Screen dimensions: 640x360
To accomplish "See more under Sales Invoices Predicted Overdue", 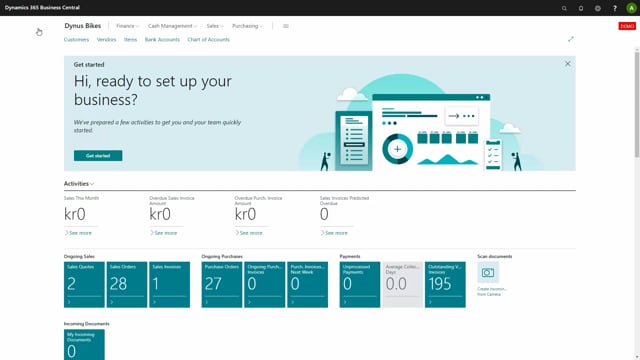I will point(334,233).
